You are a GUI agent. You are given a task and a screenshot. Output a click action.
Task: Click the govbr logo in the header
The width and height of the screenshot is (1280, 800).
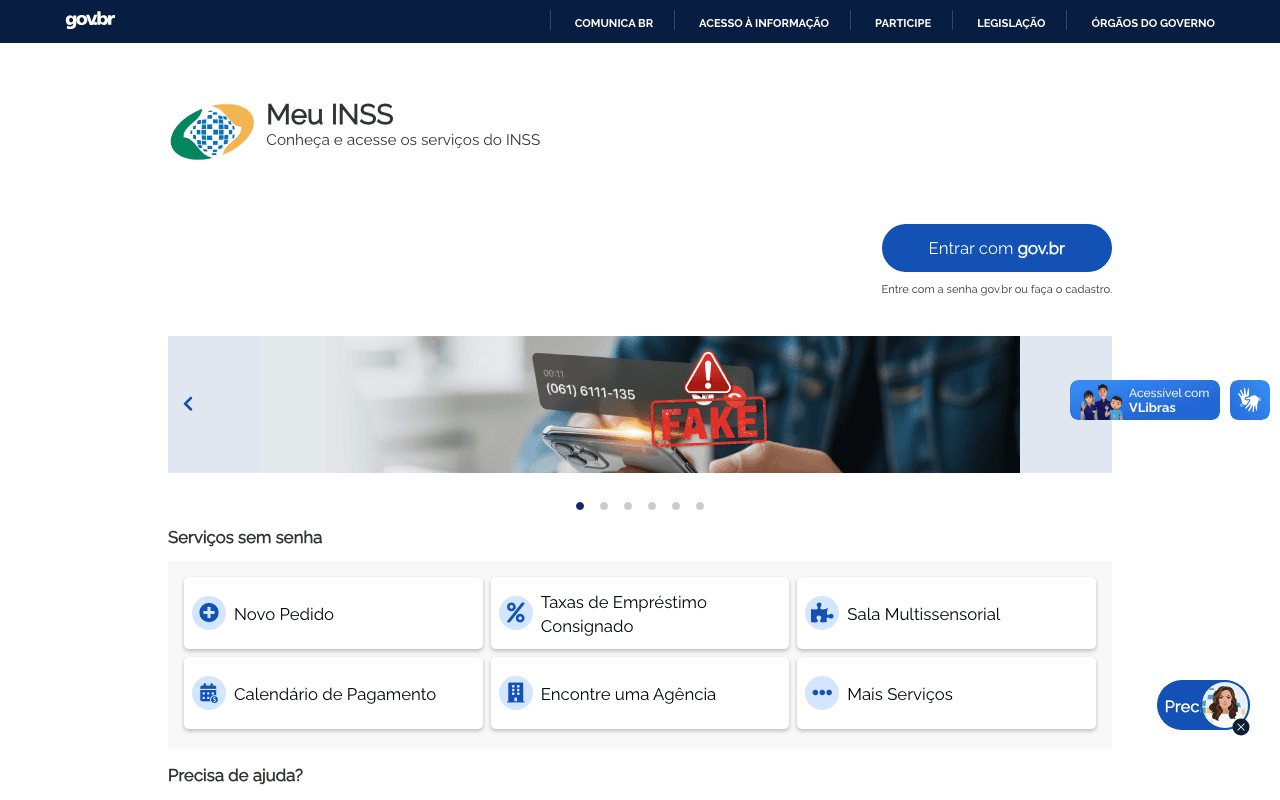pyautogui.click(x=89, y=20)
